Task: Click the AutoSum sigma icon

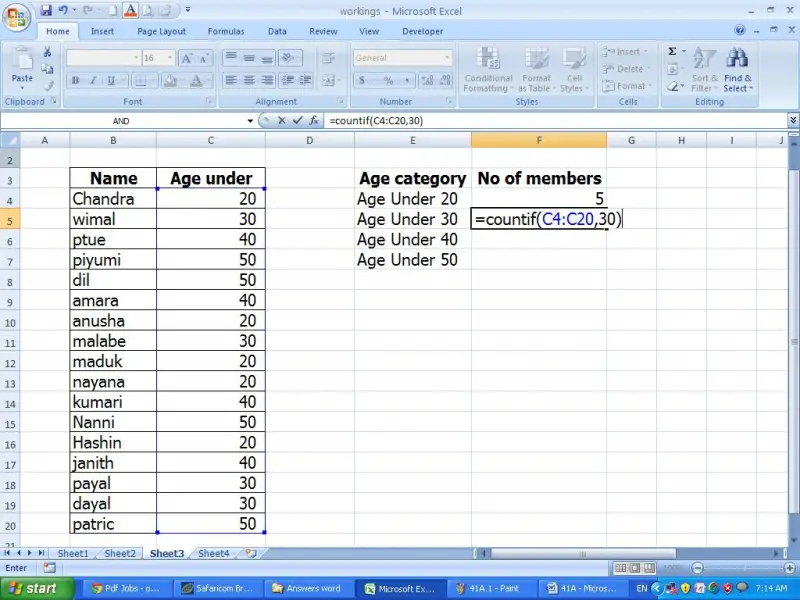Action: 672,52
